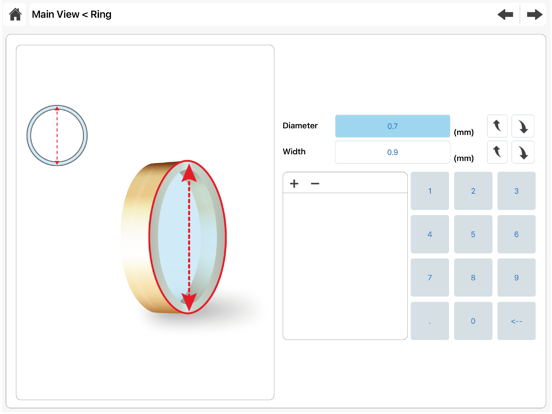Tap keypad number 9
Screen dimensions: 552x414
(516, 277)
